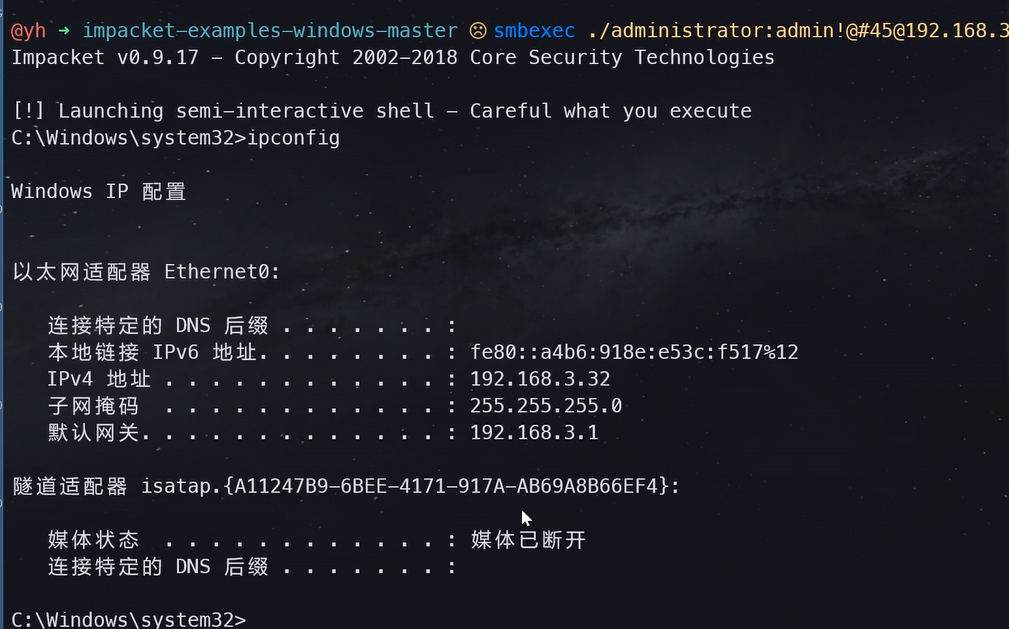Click the fe80 IPv6 link-local address

pos(634,352)
